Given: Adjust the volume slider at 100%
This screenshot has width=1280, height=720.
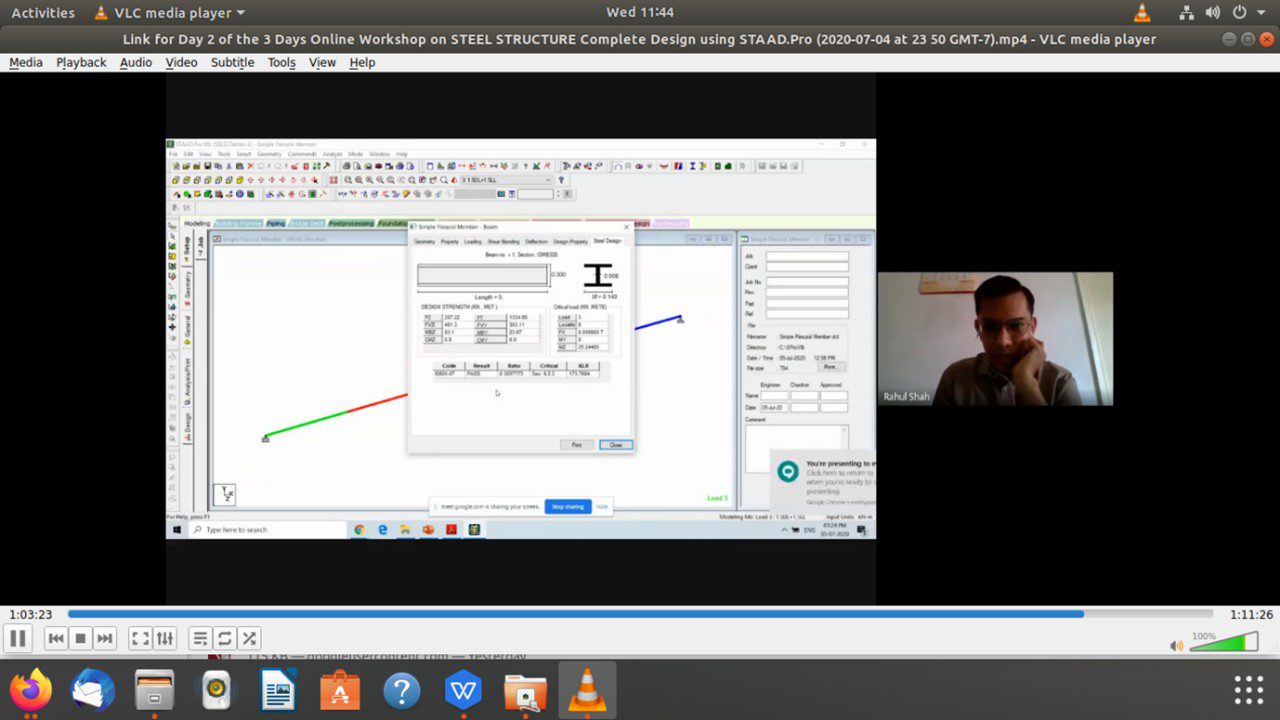Looking at the screenshot, I should click(x=1224, y=642).
